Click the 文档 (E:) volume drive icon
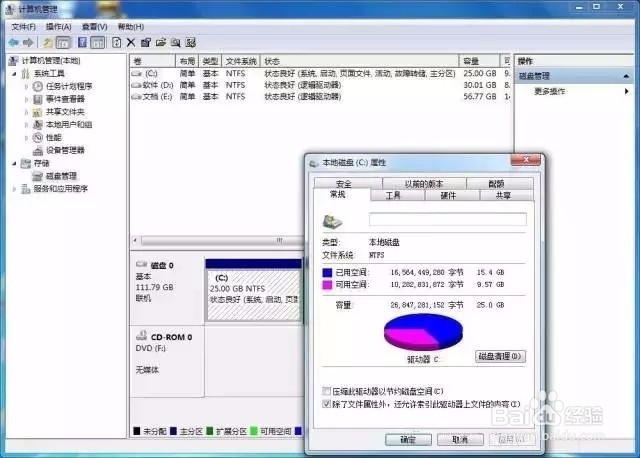The height and width of the screenshot is (458, 640). pos(137,96)
